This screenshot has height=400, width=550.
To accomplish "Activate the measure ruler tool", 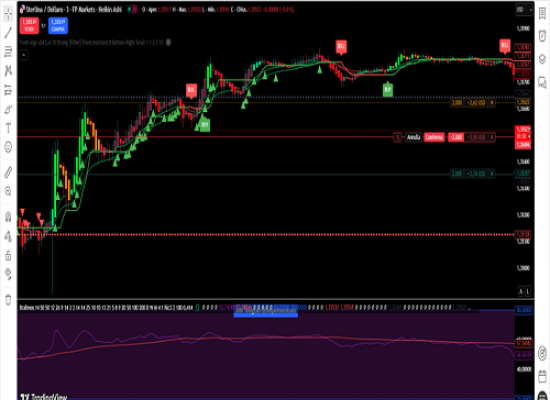I will [8, 172].
